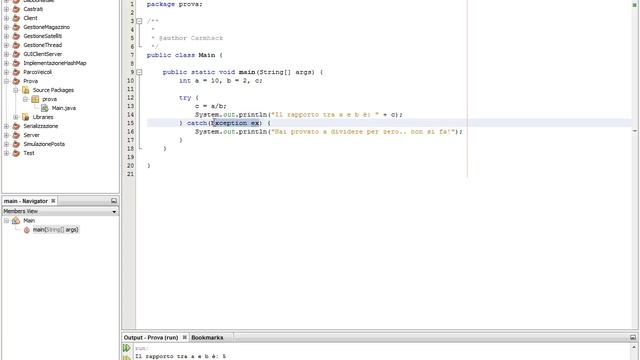Expand the Serializzazione project node

[7, 126]
